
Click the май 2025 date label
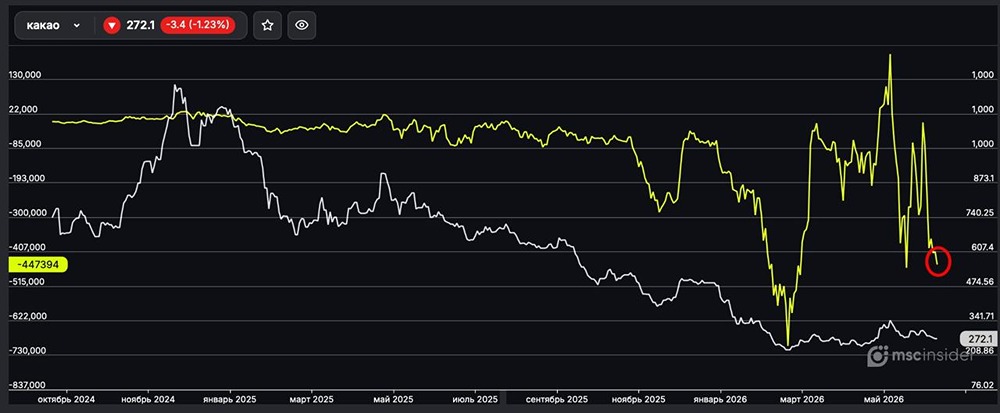pos(393,400)
